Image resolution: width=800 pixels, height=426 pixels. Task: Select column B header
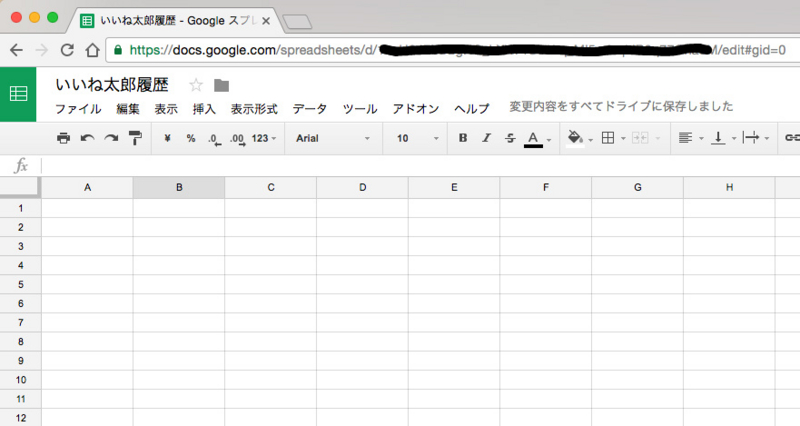coord(179,188)
